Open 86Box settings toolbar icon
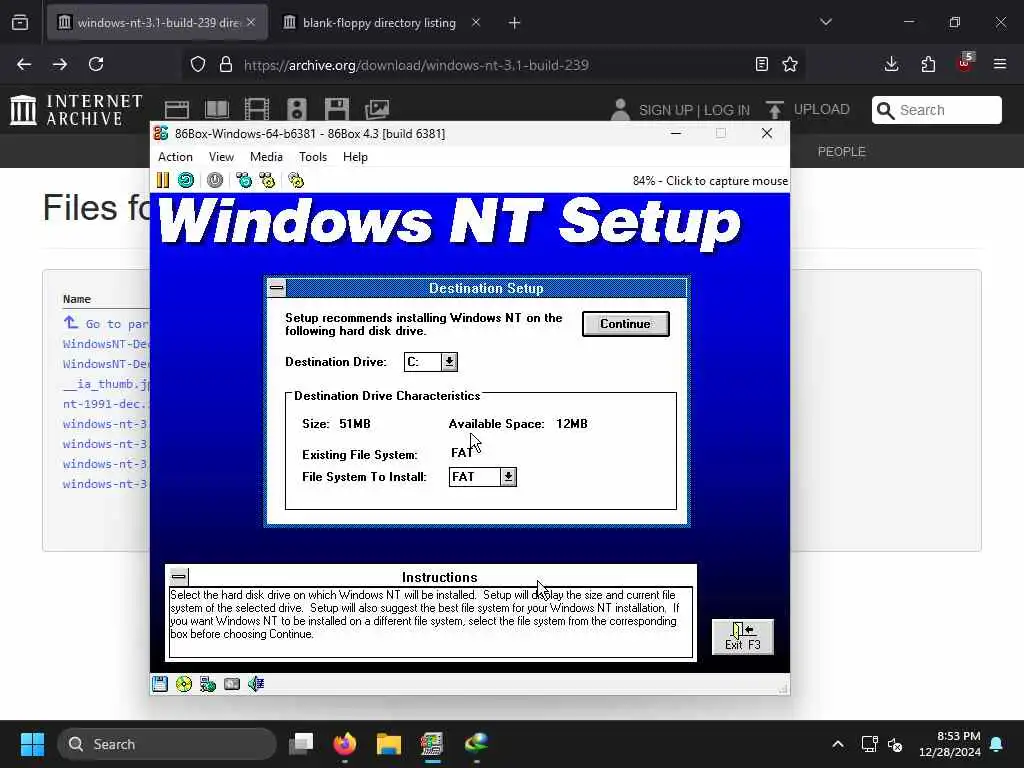 click(x=296, y=180)
